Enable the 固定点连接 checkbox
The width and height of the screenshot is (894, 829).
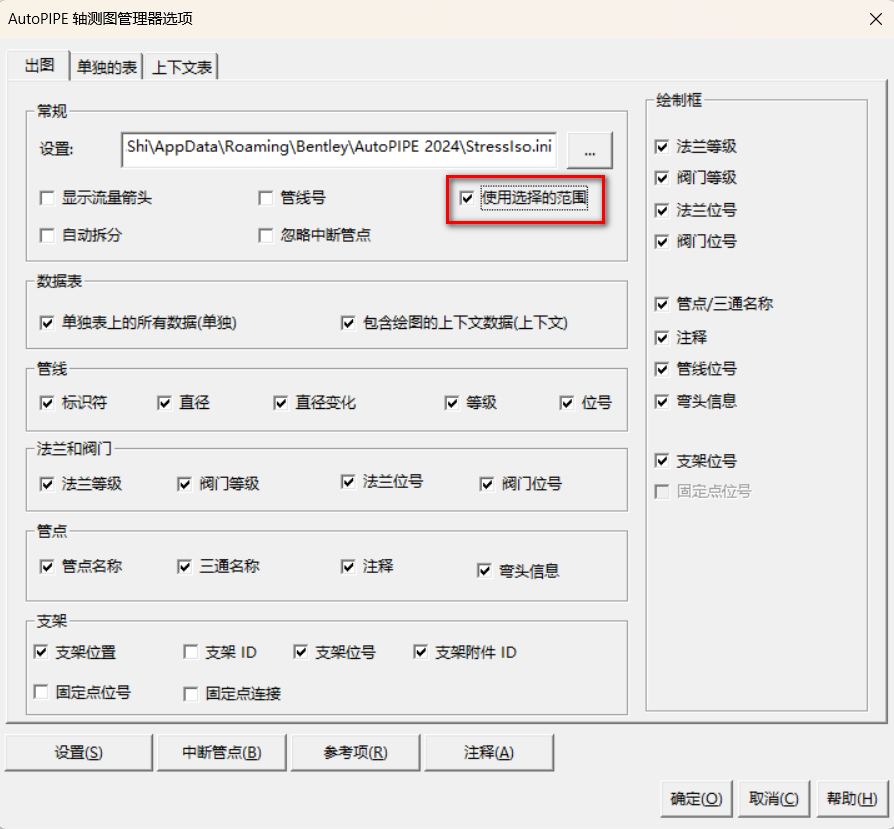[190, 694]
